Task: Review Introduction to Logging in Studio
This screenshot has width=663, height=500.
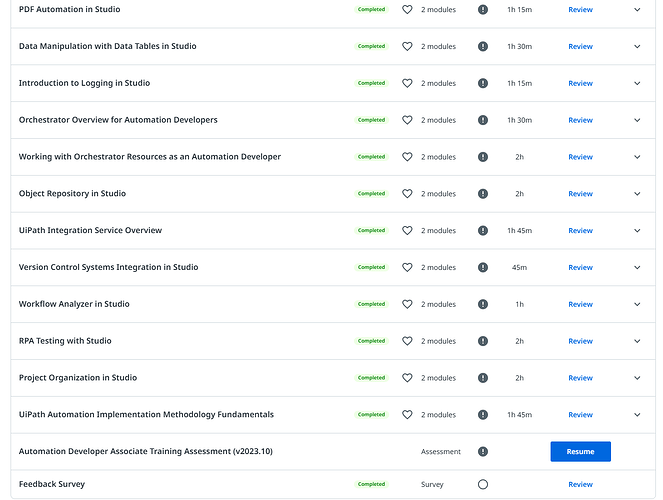Action: tap(580, 83)
